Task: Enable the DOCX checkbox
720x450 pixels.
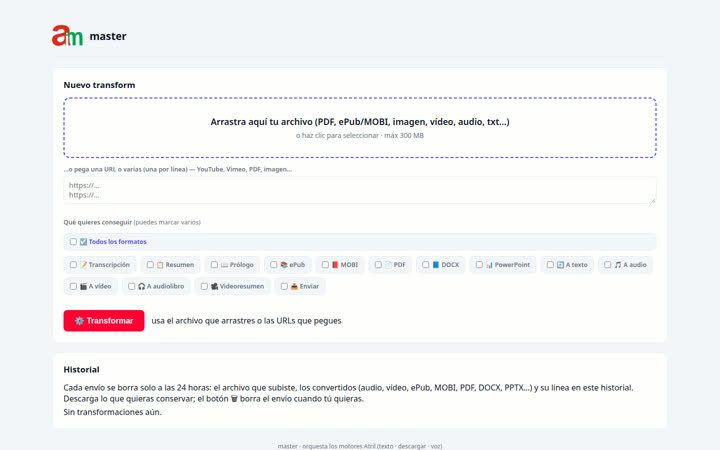Action: click(x=426, y=265)
